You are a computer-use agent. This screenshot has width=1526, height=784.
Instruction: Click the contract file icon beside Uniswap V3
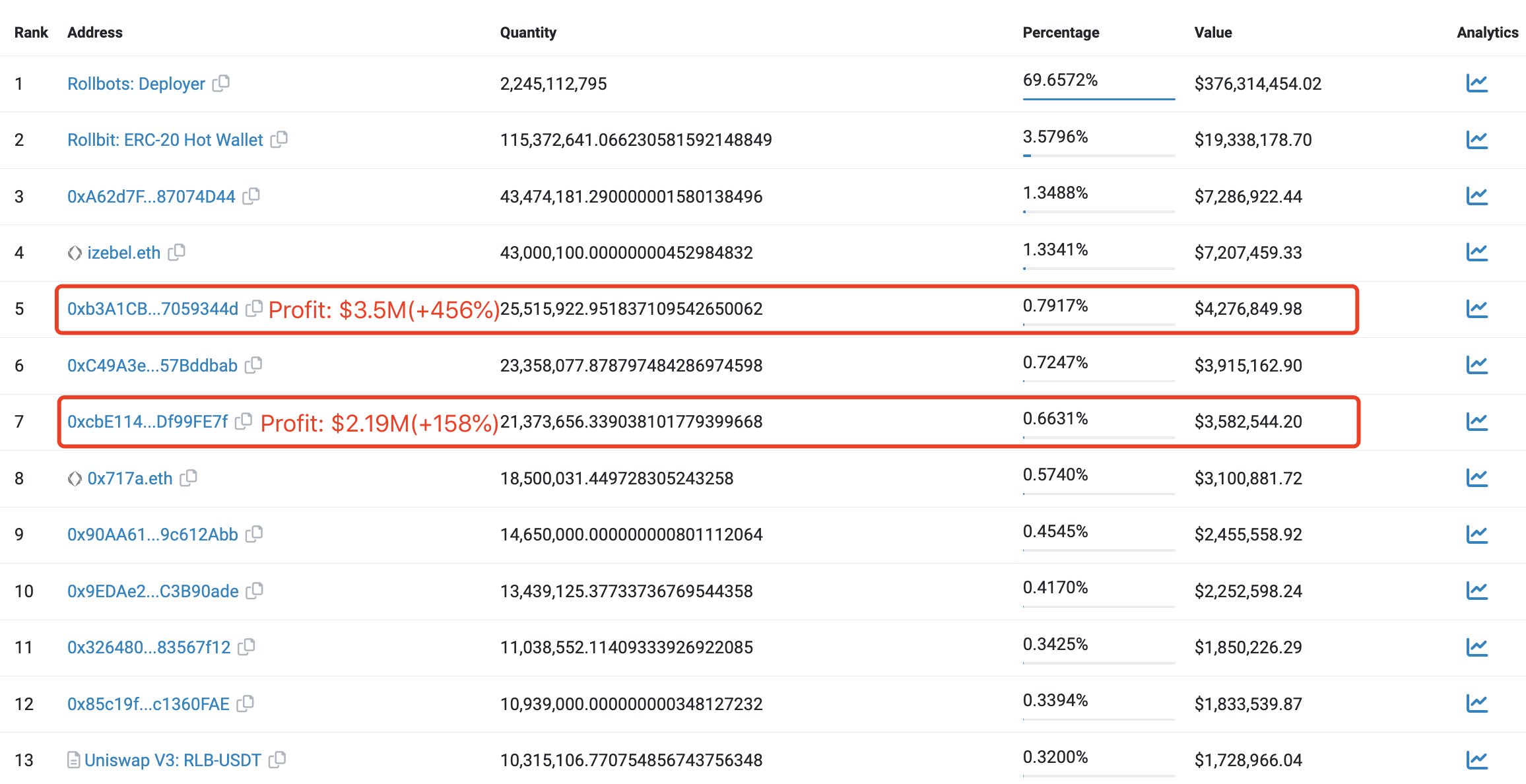(x=74, y=759)
